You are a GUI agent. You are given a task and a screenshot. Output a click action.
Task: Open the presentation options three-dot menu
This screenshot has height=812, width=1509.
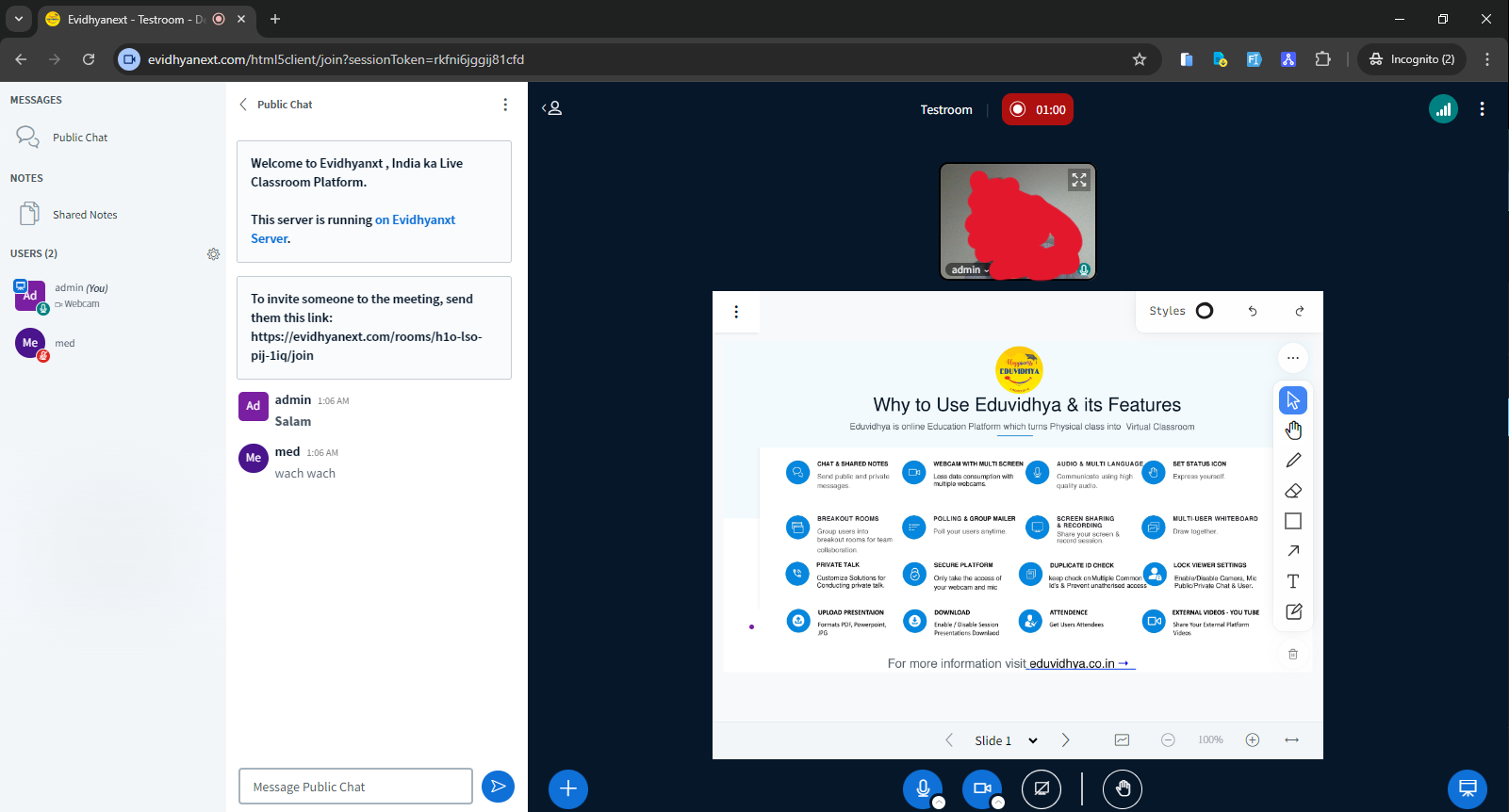pos(736,312)
